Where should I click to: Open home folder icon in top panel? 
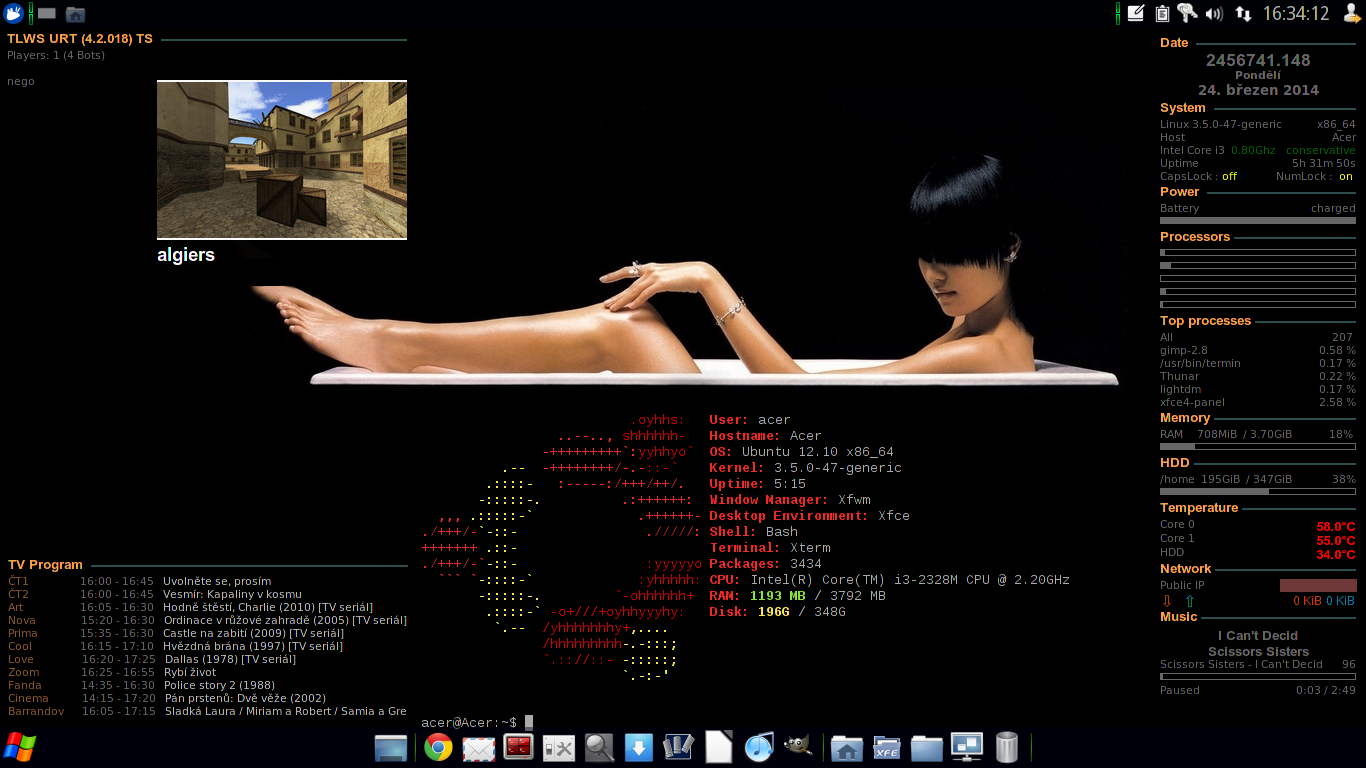[75, 14]
